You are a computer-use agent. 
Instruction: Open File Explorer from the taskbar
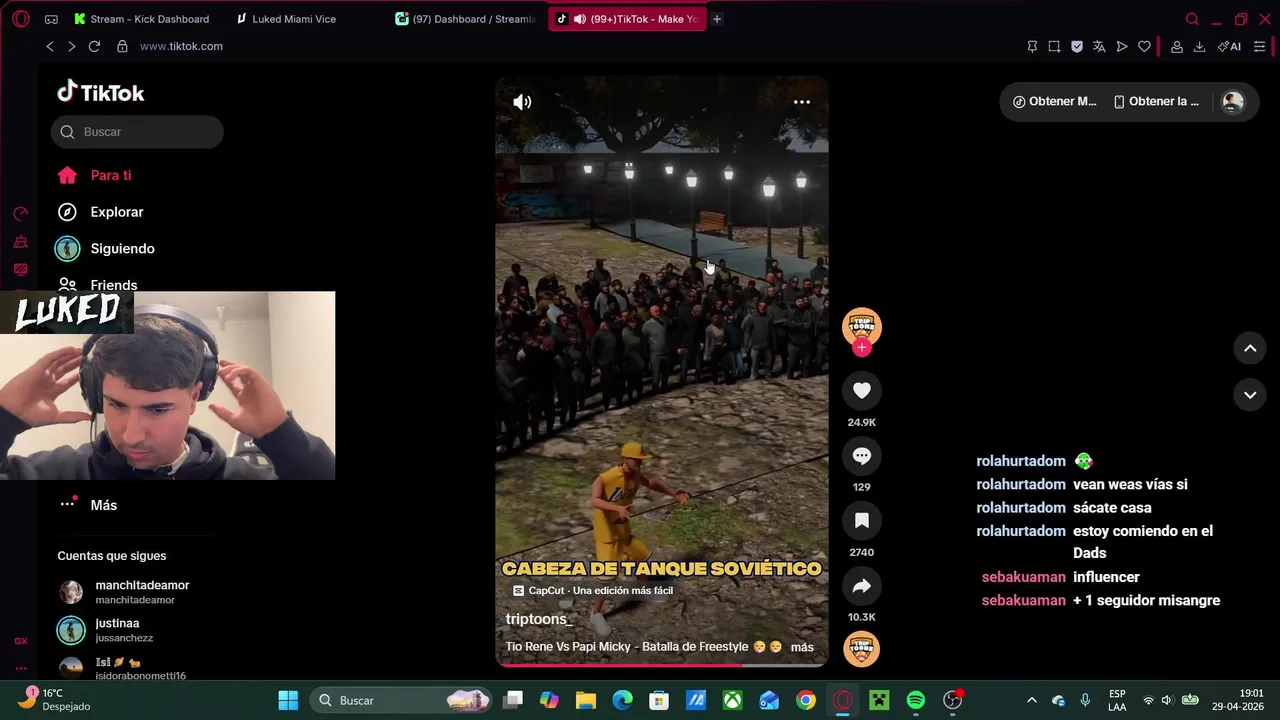pyautogui.click(x=586, y=701)
